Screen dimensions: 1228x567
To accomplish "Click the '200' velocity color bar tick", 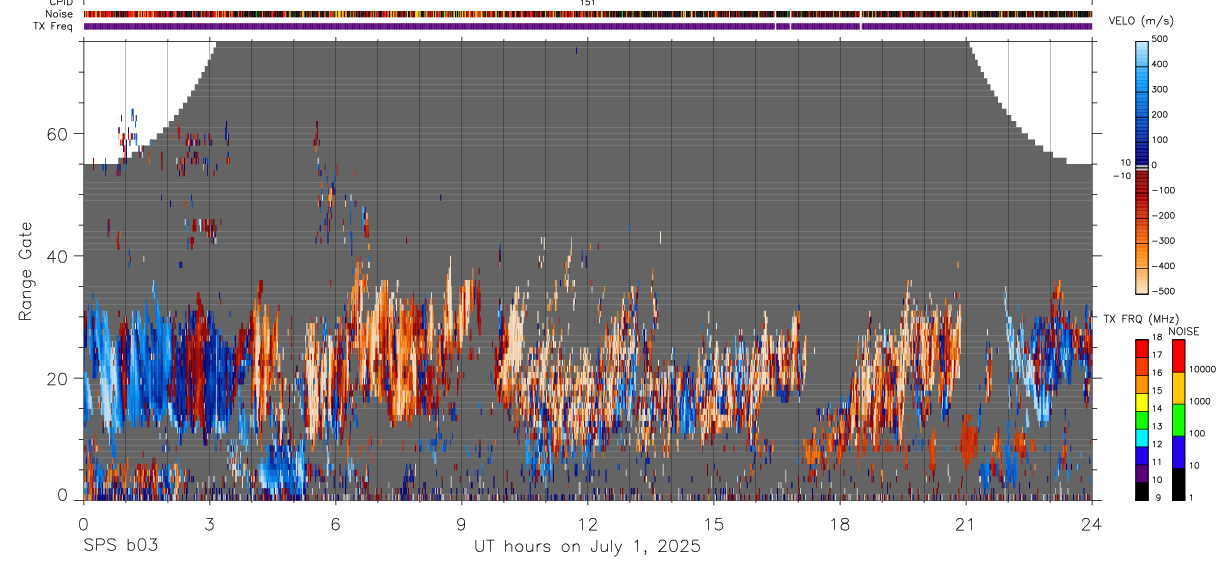I will [x=1162, y=114].
